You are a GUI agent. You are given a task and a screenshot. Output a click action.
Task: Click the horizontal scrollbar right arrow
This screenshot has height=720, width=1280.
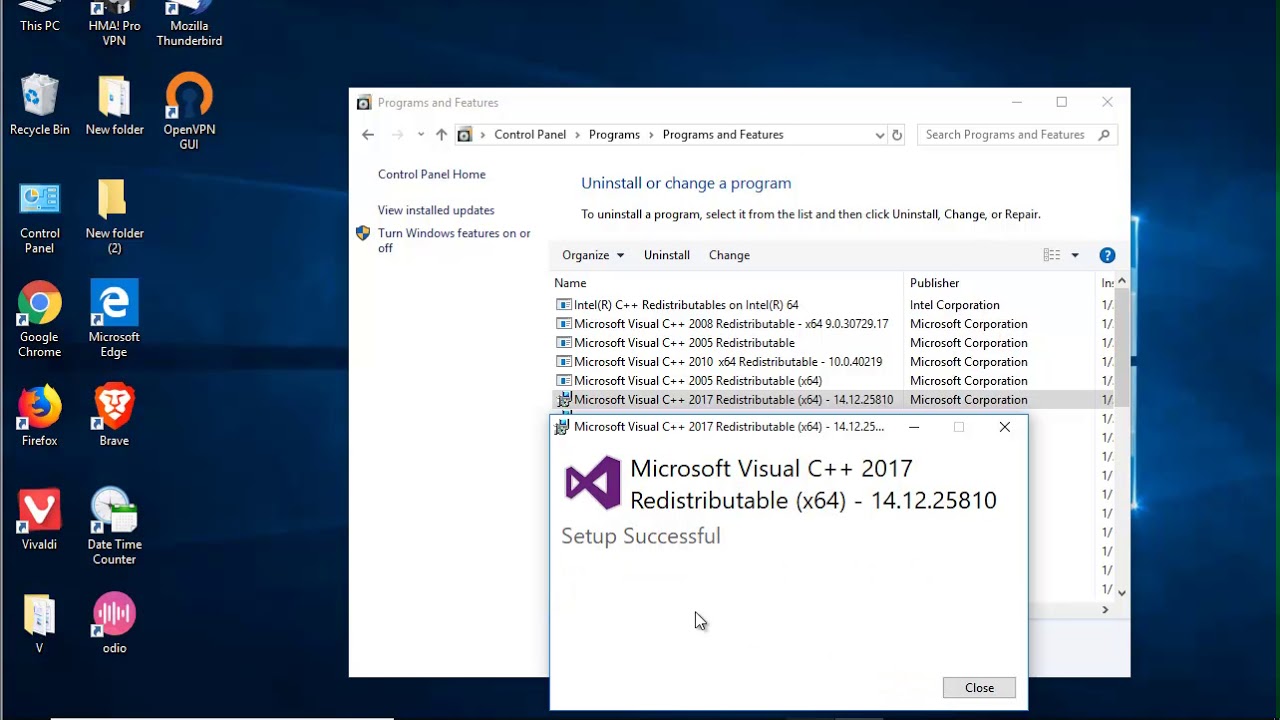pos(1105,610)
